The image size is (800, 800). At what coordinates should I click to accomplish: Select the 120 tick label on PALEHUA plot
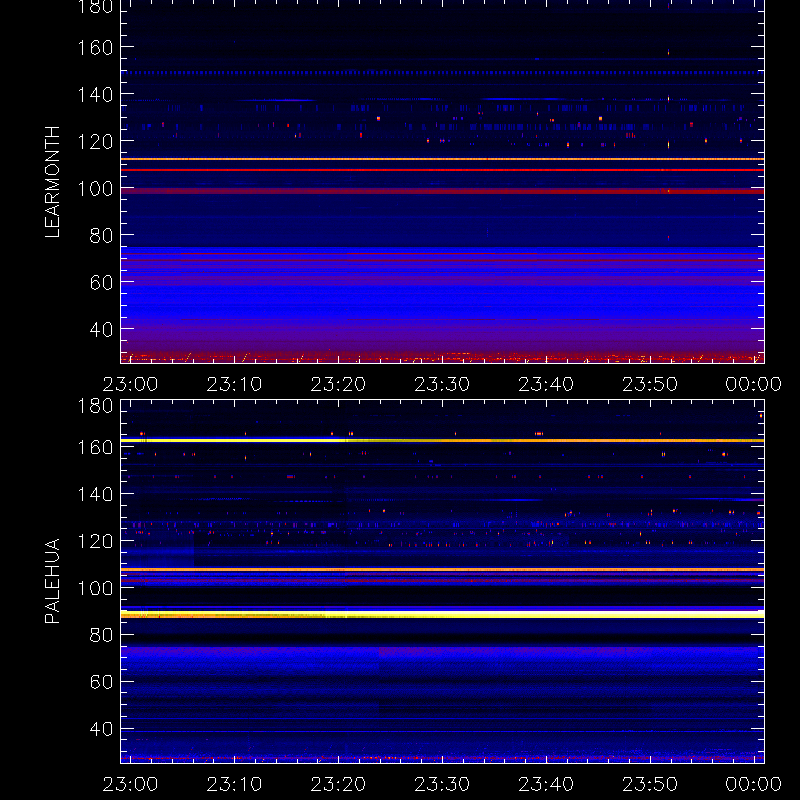(95, 541)
